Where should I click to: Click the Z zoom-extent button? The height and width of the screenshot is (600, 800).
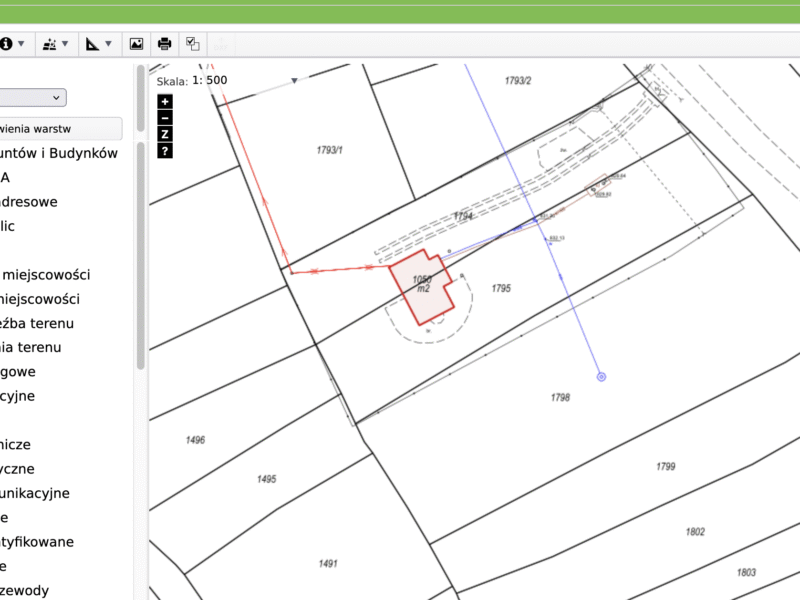point(165,134)
